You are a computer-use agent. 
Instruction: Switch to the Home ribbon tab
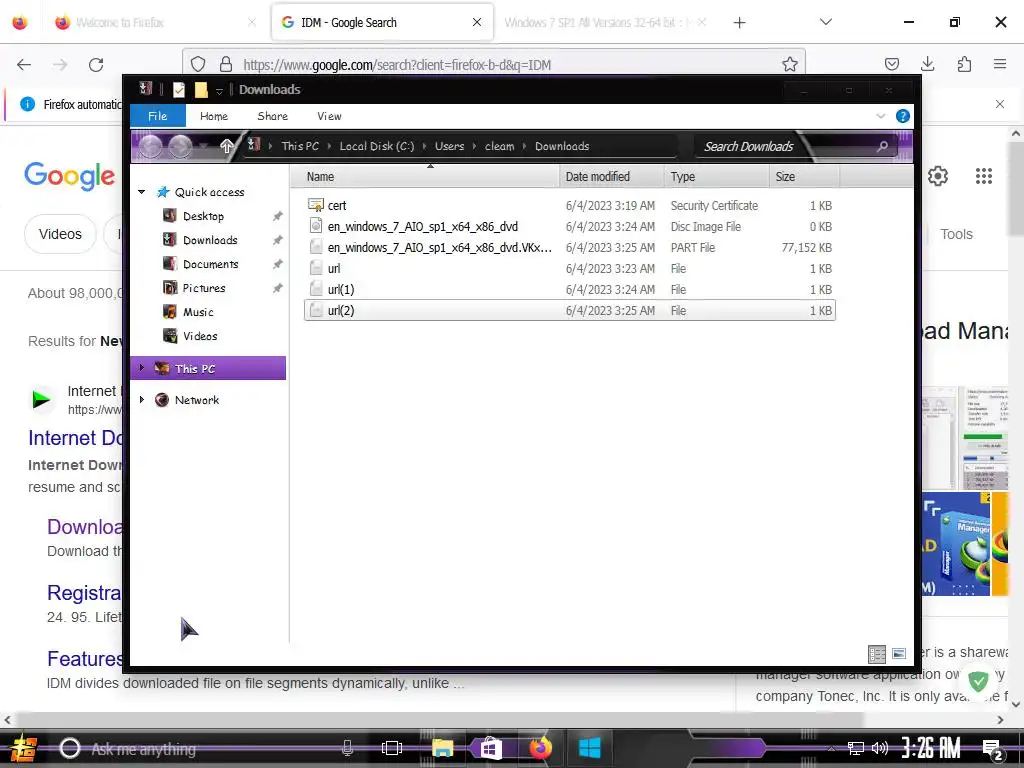click(x=214, y=116)
